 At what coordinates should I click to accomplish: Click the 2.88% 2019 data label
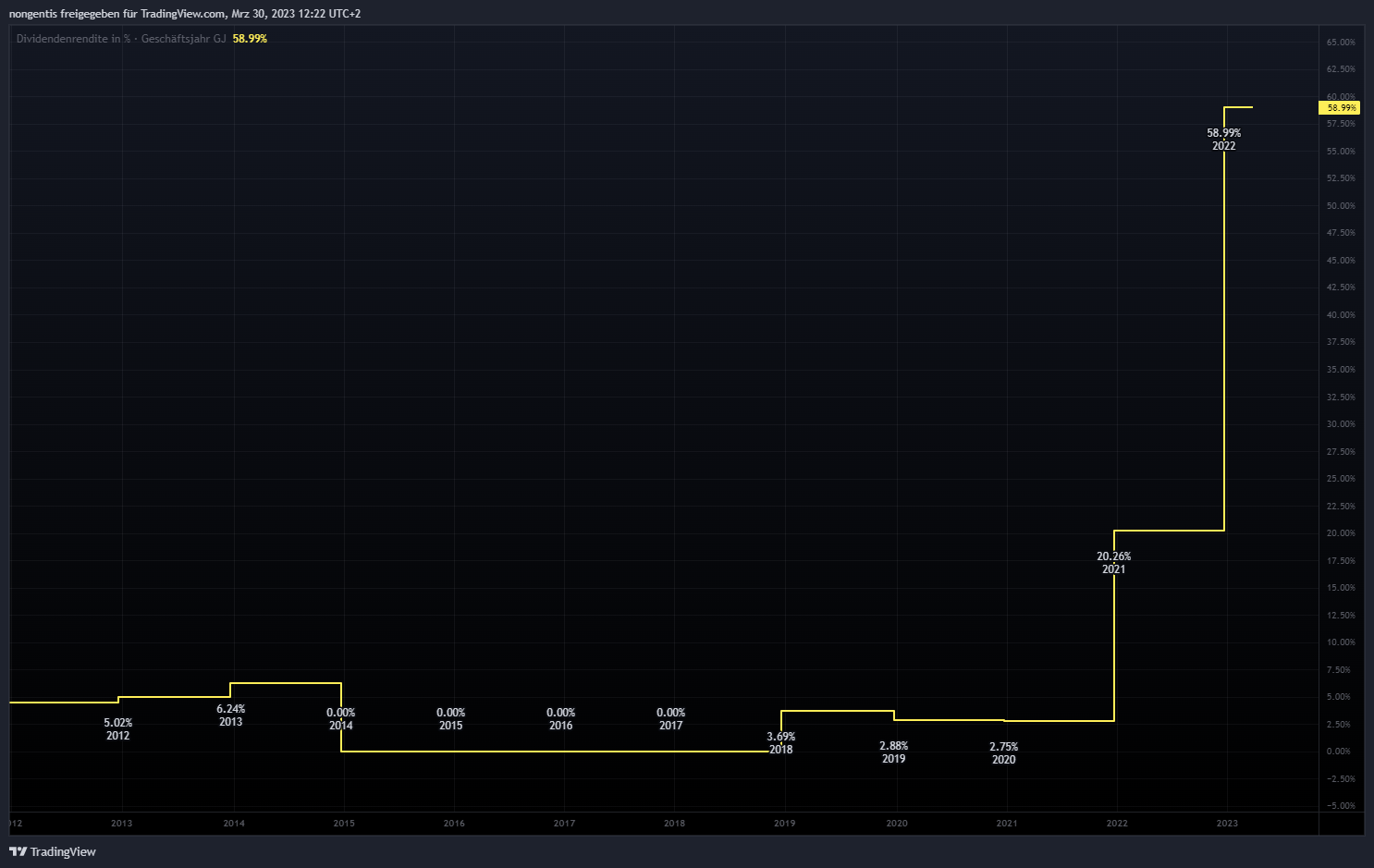pyautogui.click(x=893, y=752)
